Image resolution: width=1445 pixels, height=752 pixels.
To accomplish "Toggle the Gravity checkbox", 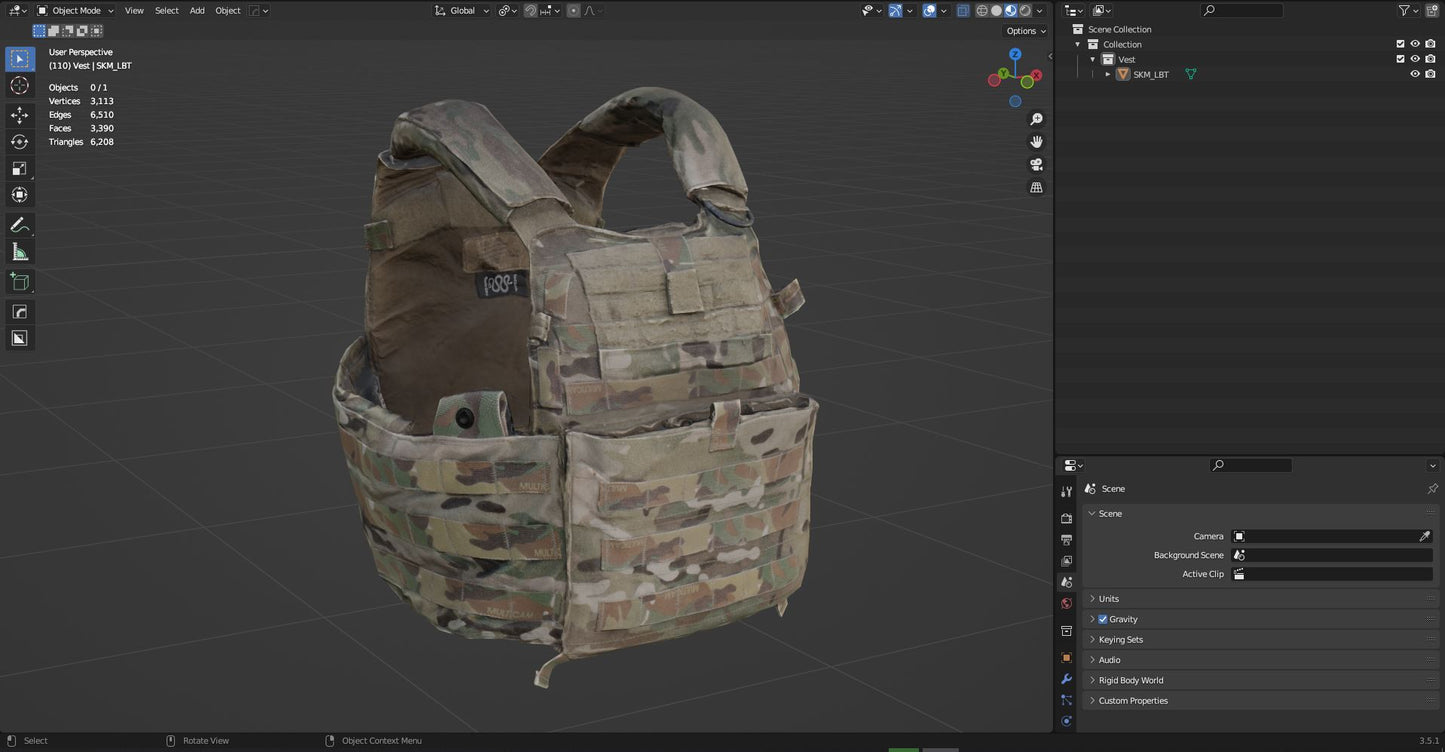I will [1103, 619].
